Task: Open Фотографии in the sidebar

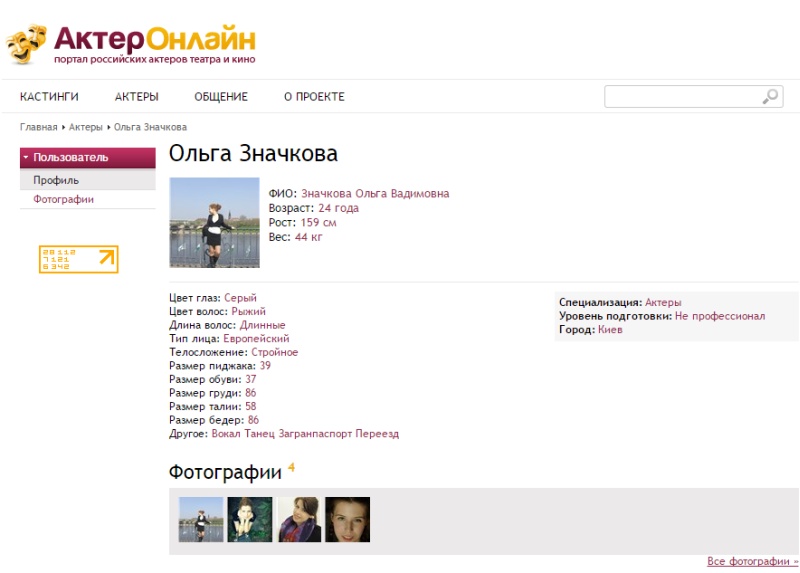Action: [x=64, y=200]
